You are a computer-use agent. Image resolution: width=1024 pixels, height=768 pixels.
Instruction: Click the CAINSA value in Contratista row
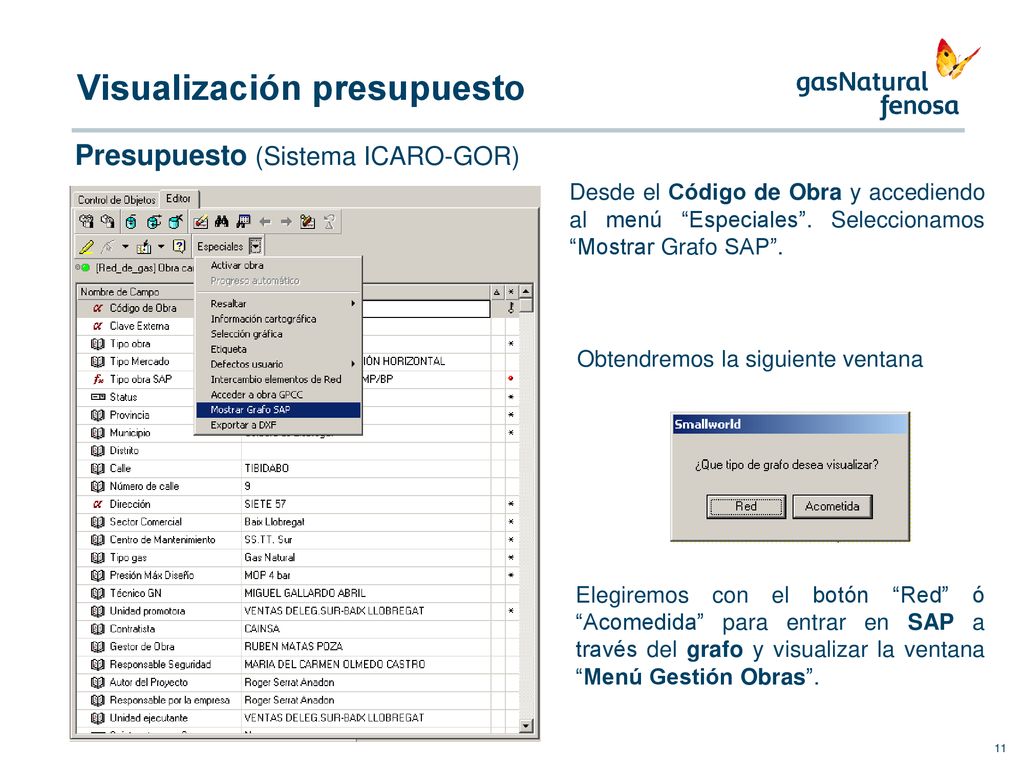[262, 629]
